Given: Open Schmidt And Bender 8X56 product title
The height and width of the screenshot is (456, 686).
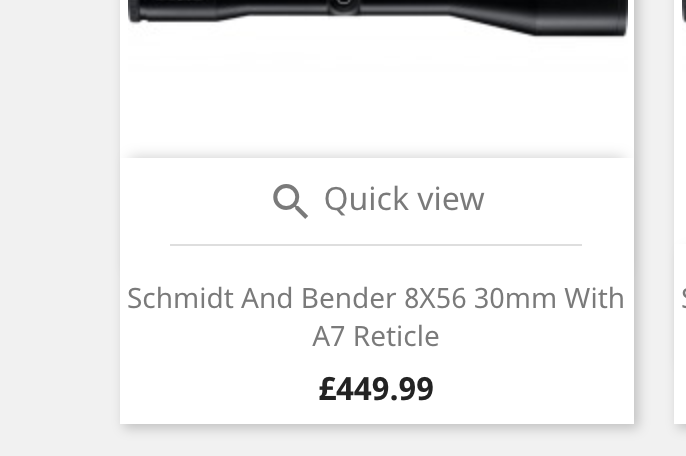Looking at the screenshot, I should pyautogui.click(x=376, y=317).
